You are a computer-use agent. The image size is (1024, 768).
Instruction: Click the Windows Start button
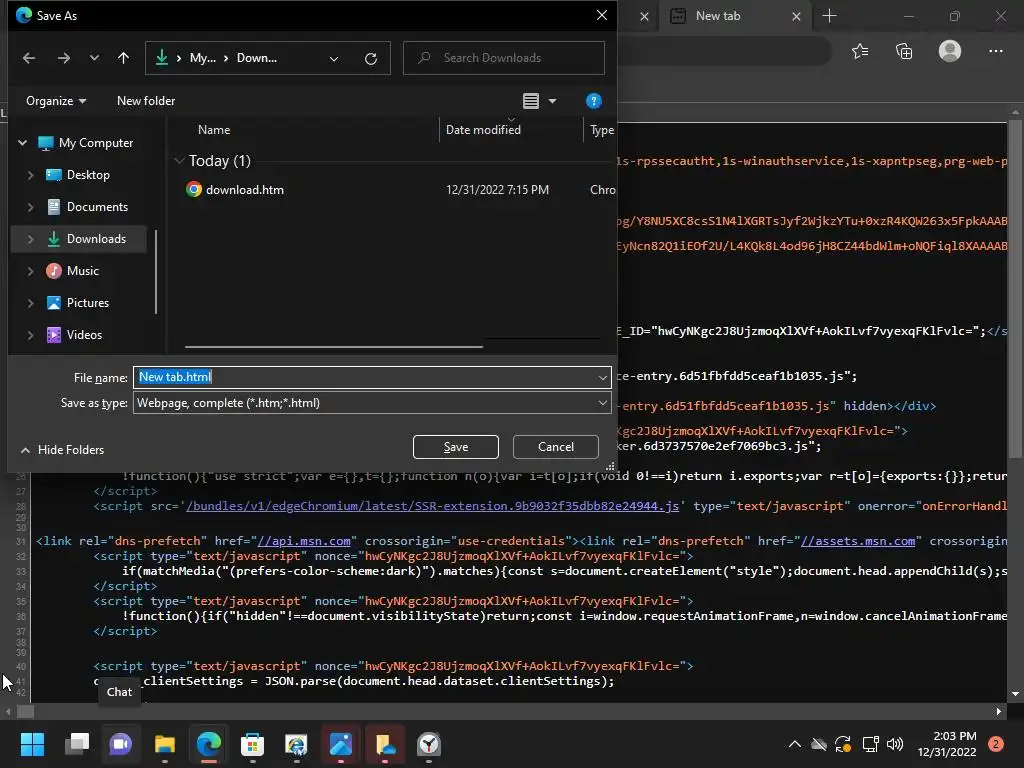32,744
